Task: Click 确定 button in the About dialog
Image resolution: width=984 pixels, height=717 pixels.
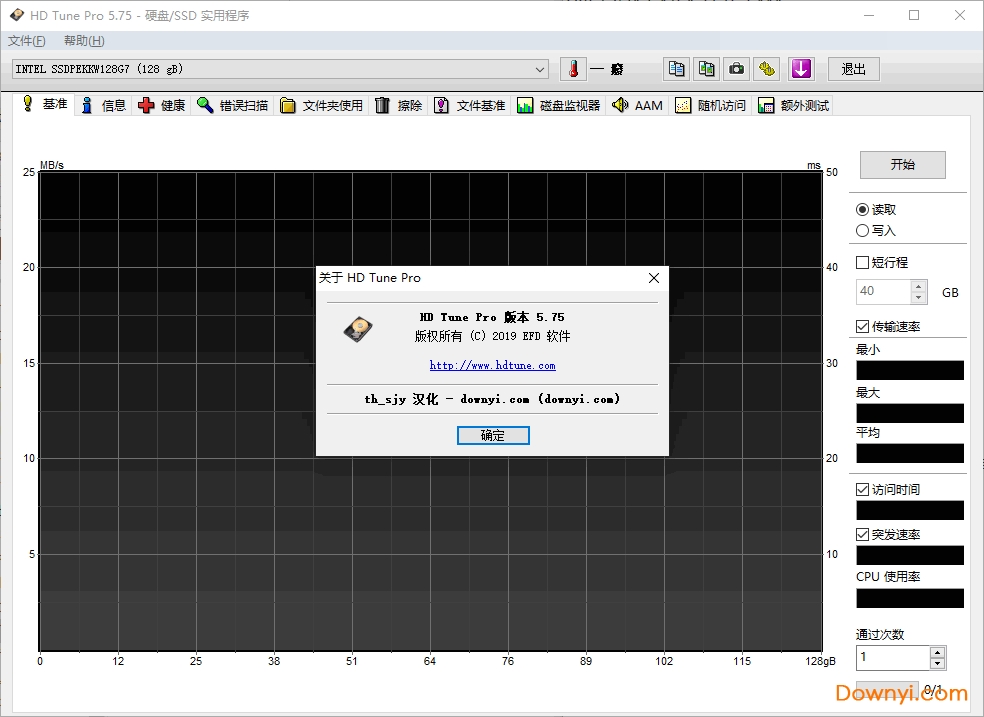Action: click(493, 435)
